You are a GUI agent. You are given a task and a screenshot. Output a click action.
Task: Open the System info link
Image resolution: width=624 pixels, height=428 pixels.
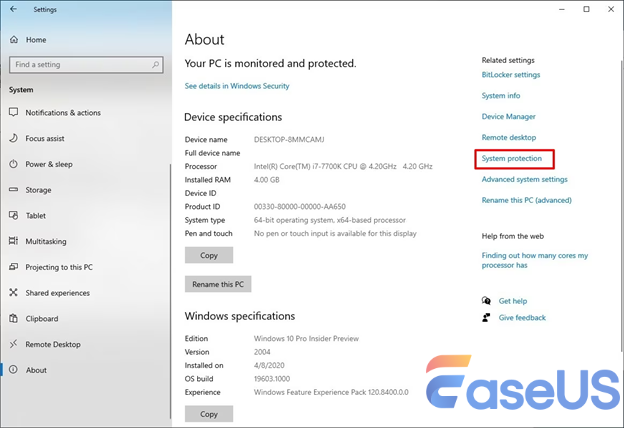click(501, 96)
